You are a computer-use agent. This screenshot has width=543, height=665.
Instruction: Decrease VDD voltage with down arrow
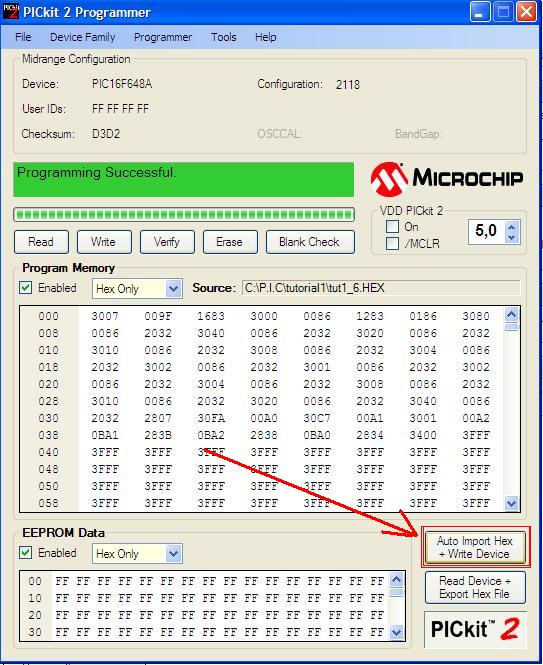(512, 238)
